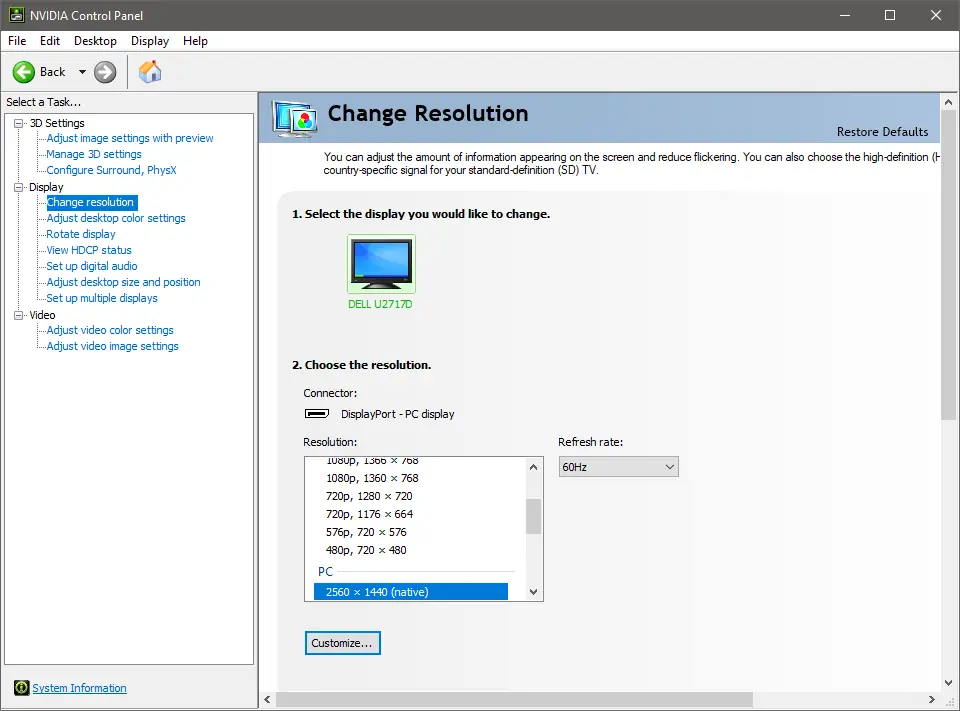Click the NVIDIA Control Panel title icon
This screenshot has height=711, width=960.
tap(17, 15)
